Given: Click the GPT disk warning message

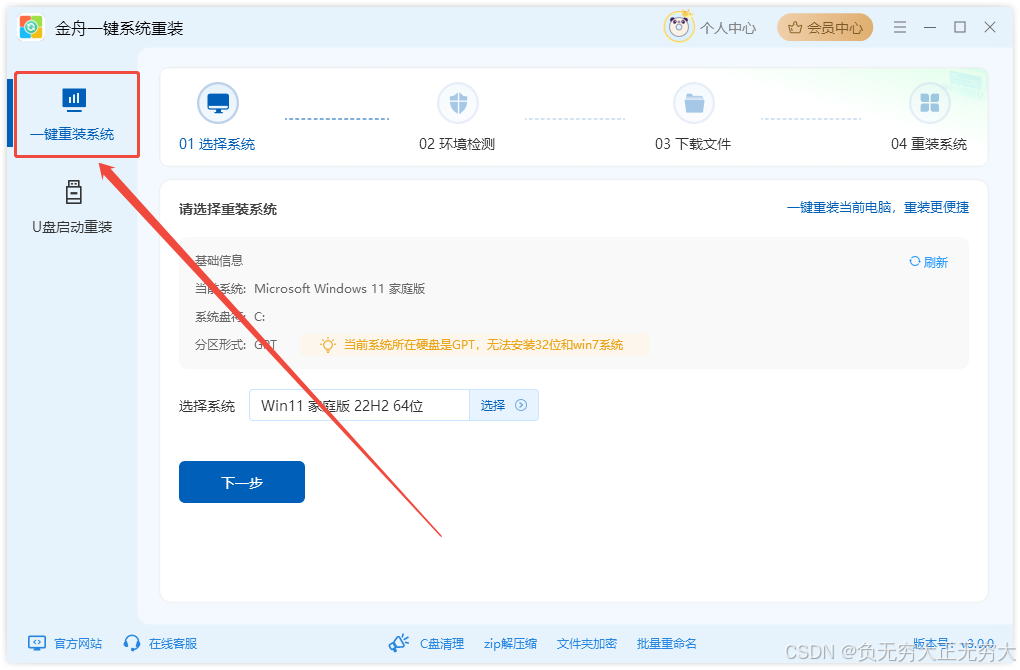Looking at the screenshot, I should tap(475, 345).
